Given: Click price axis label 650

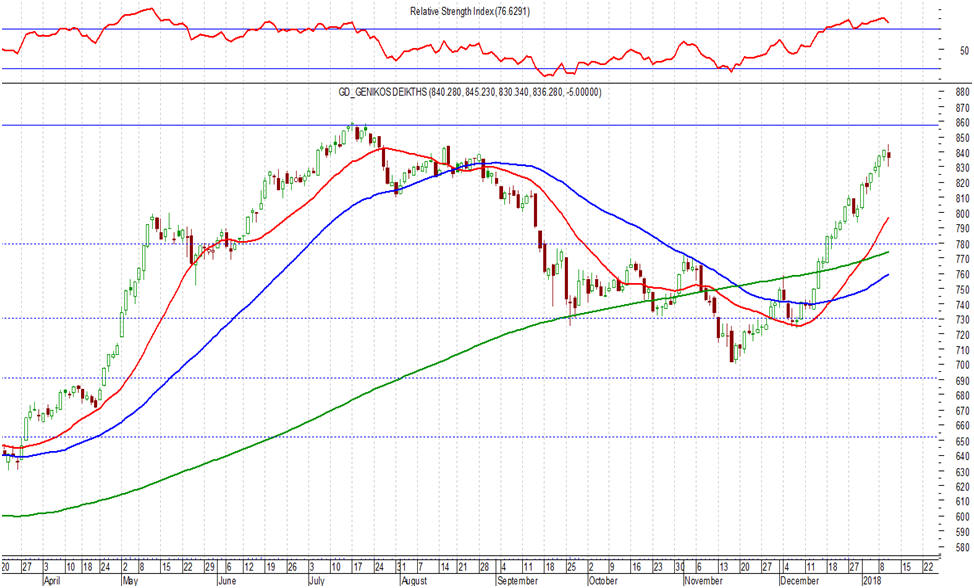Looking at the screenshot, I should tap(962, 441).
